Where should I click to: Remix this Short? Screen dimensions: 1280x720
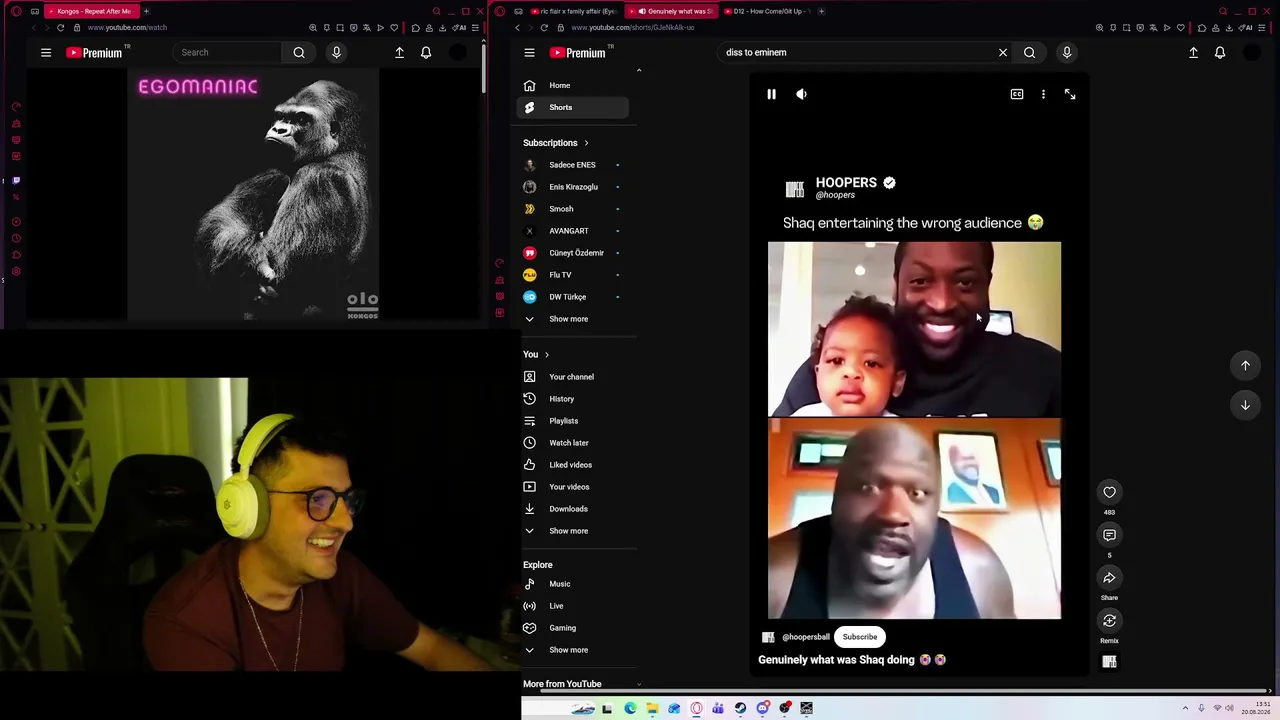coord(1109,621)
